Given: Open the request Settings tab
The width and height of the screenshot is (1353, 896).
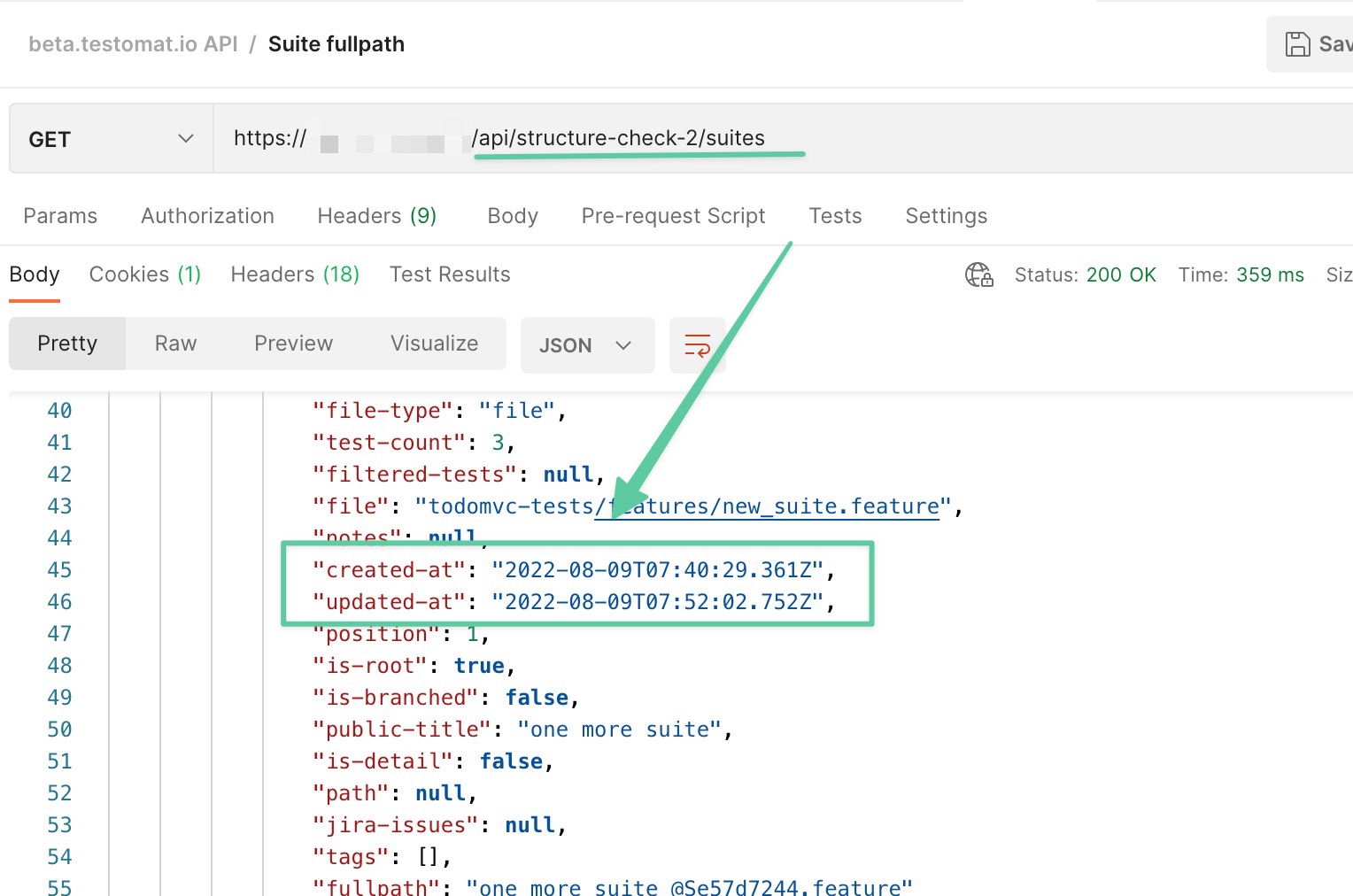Looking at the screenshot, I should coord(946,216).
